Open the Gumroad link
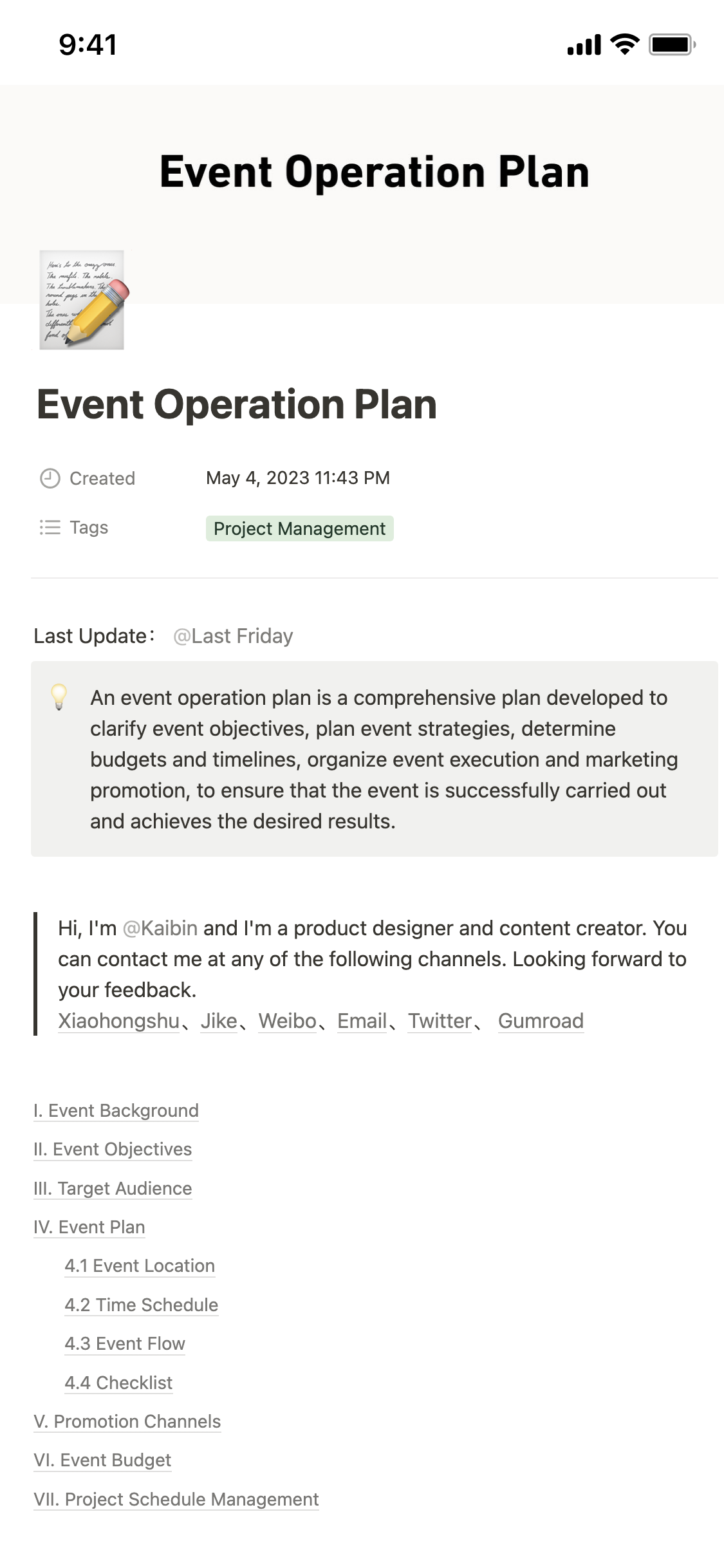 click(x=541, y=1021)
